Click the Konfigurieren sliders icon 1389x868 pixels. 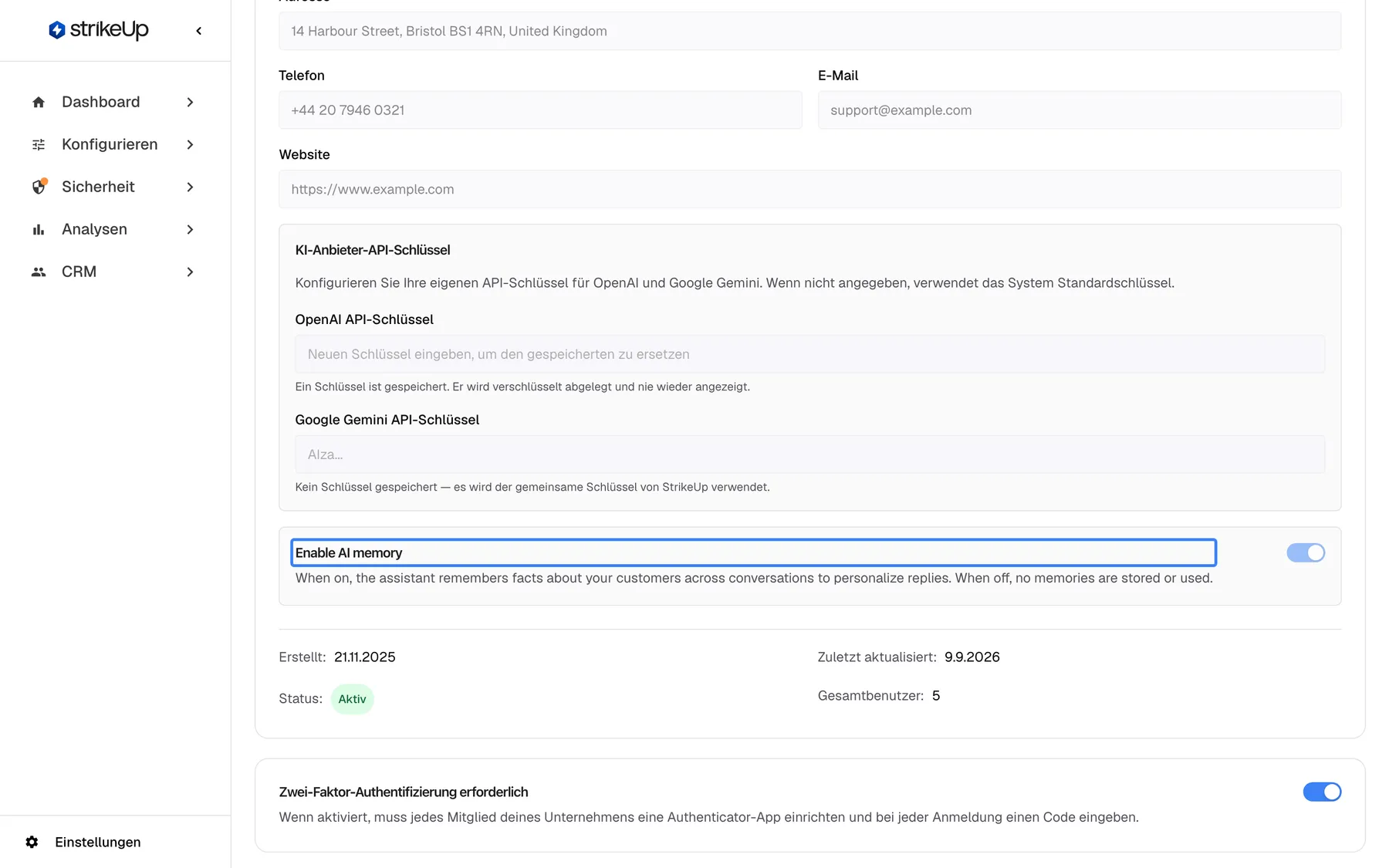point(39,144)
